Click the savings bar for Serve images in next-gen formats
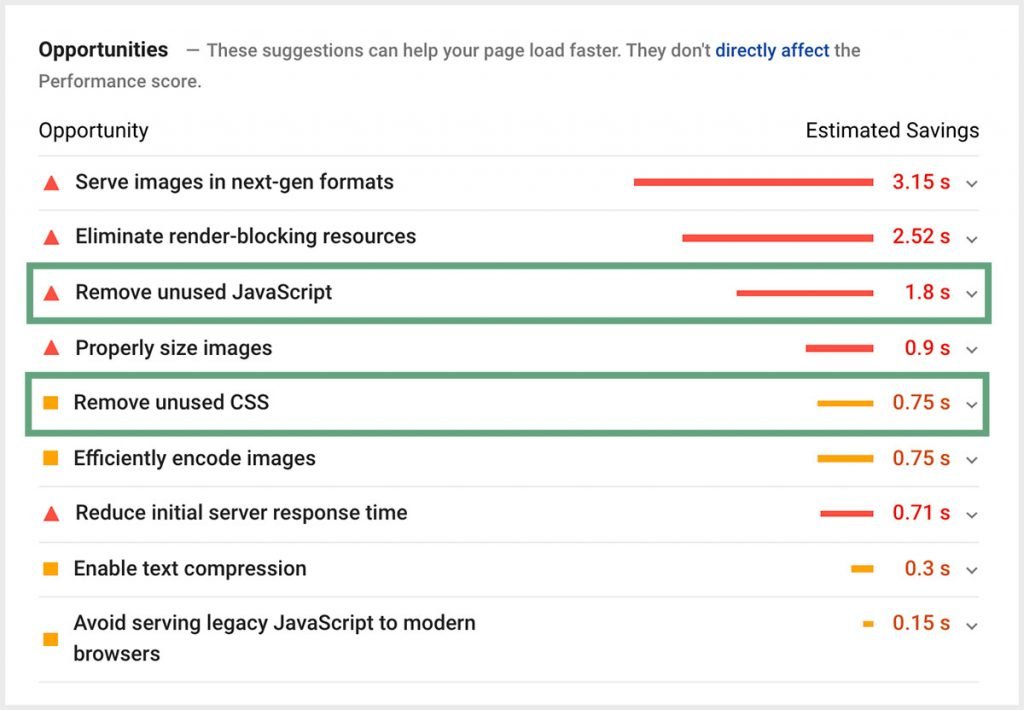 [x=755, y=181]
